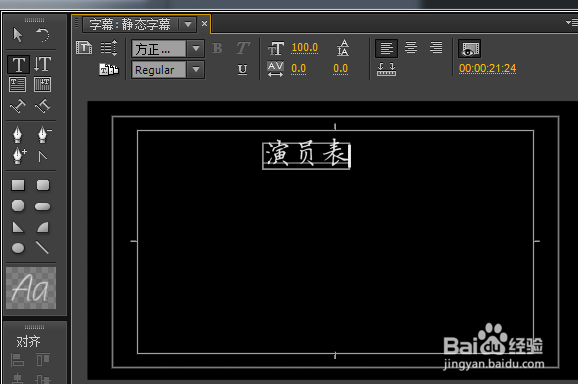
Task: Select the Selection arrow tool
Action: coord(17,35)
